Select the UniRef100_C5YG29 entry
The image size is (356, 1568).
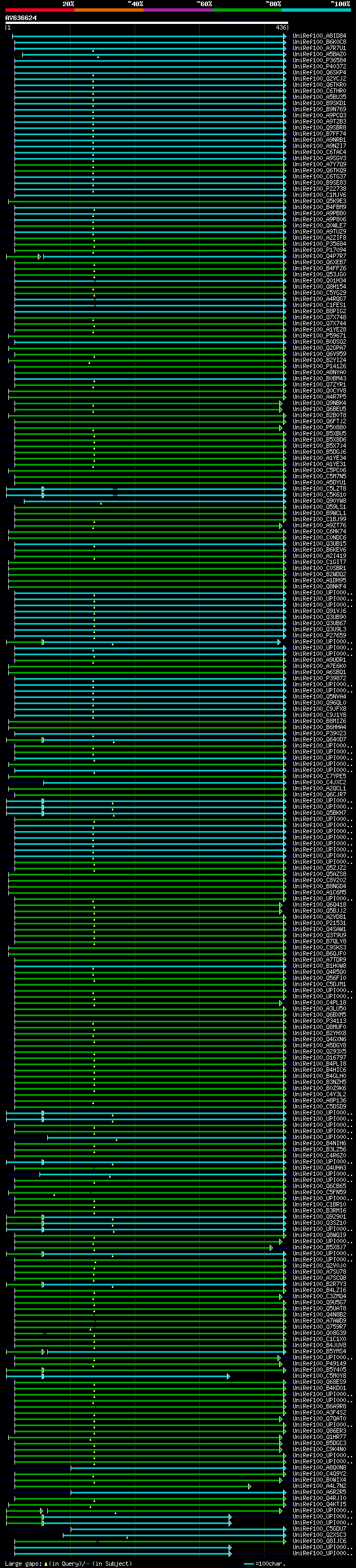click(x=319, y=293)
